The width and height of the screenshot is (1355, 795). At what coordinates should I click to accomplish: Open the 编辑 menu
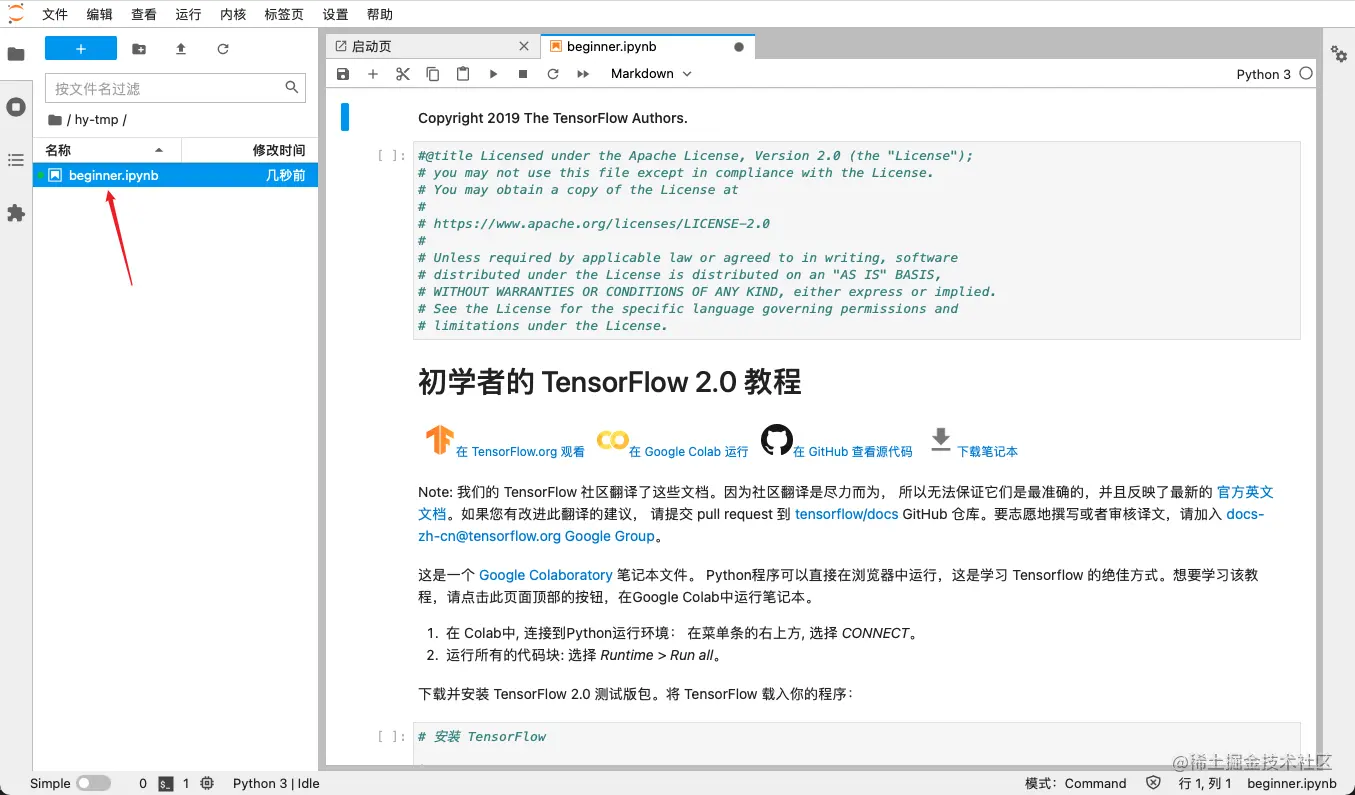point(100,14)
